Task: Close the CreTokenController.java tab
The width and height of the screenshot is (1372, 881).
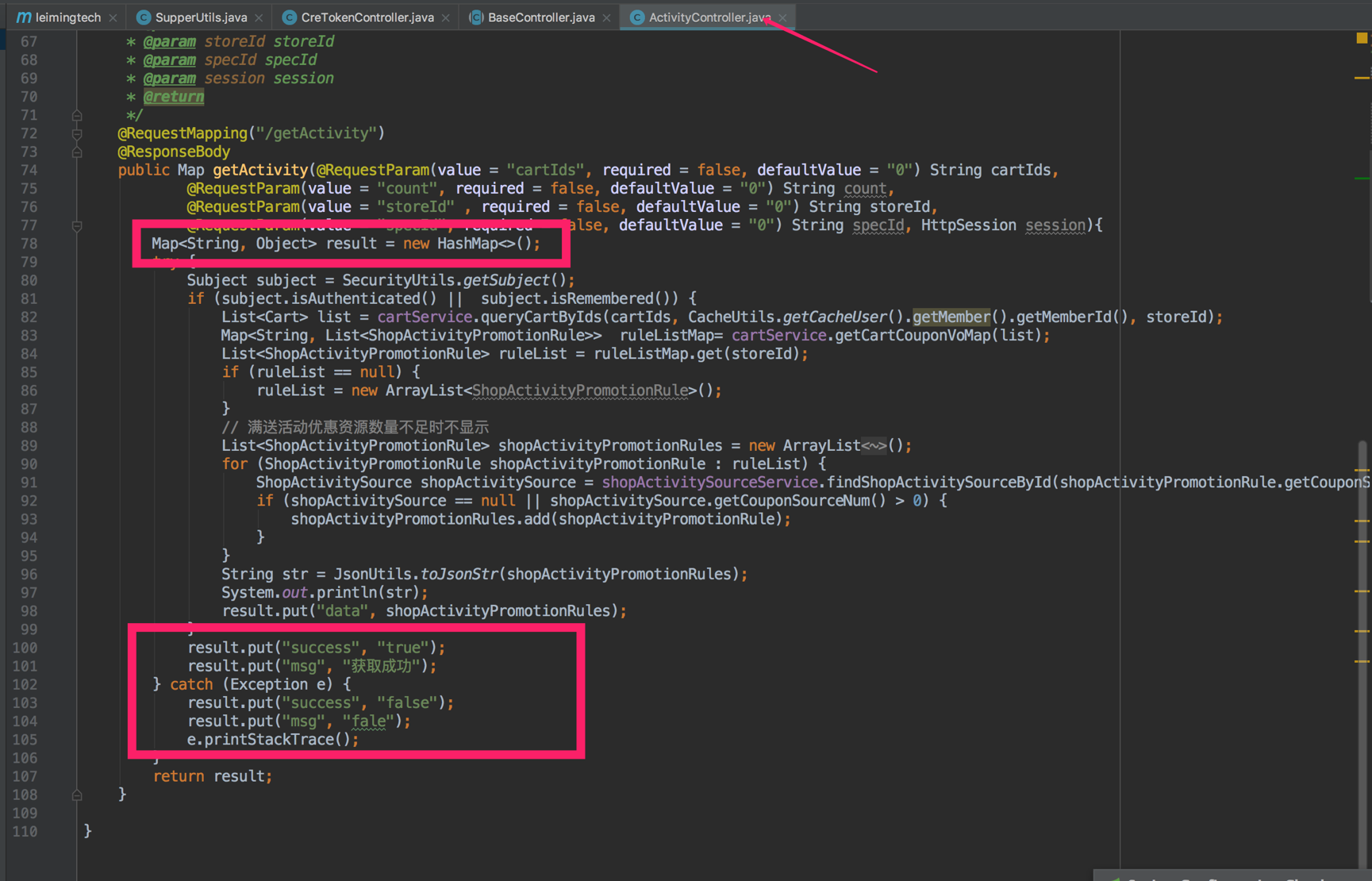Action: (x=445, y=17)
